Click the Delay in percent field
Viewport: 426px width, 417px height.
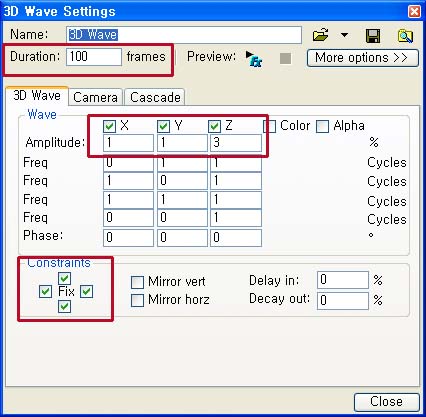point(343,280)
